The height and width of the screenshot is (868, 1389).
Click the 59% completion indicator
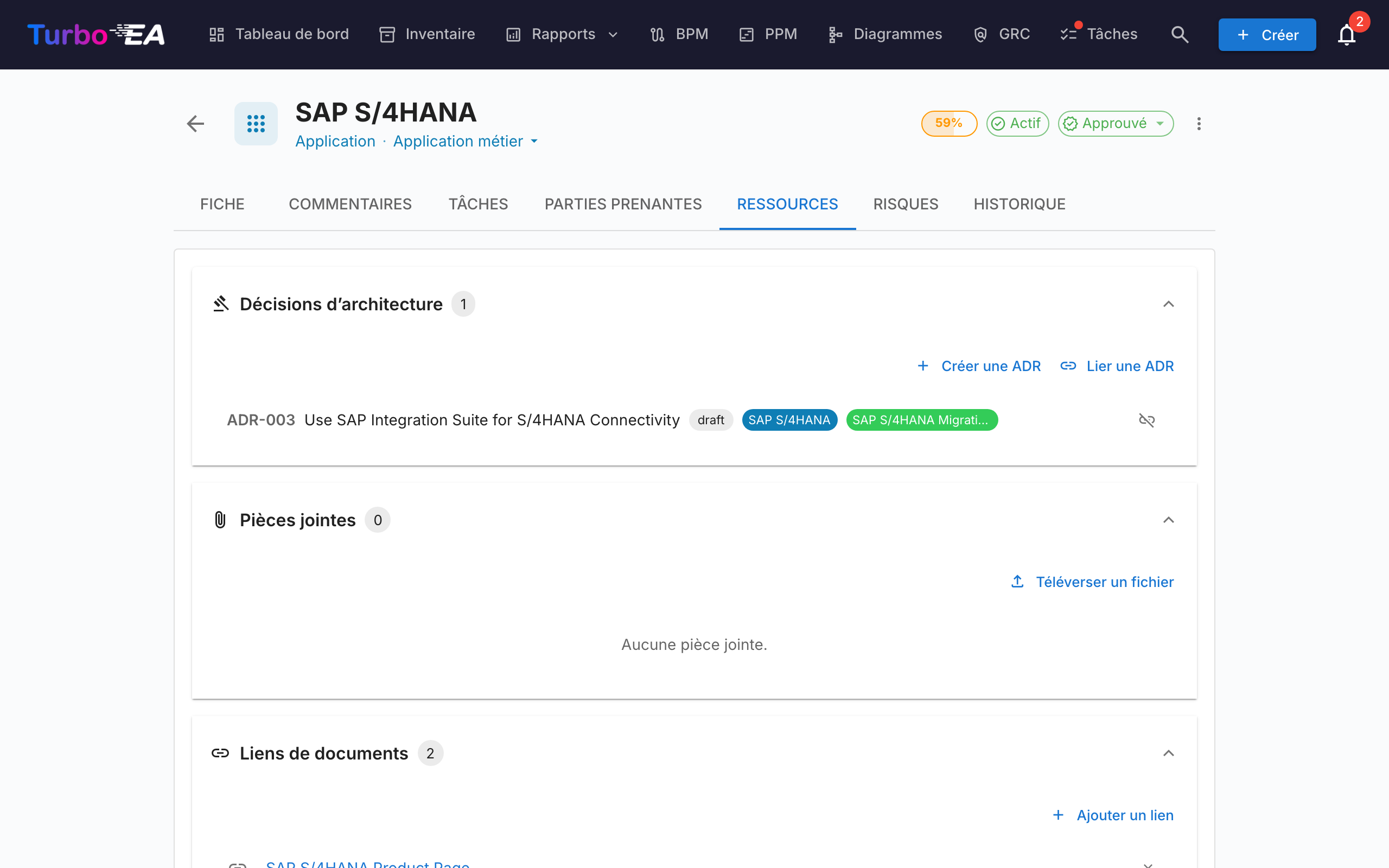click(949, 124)
